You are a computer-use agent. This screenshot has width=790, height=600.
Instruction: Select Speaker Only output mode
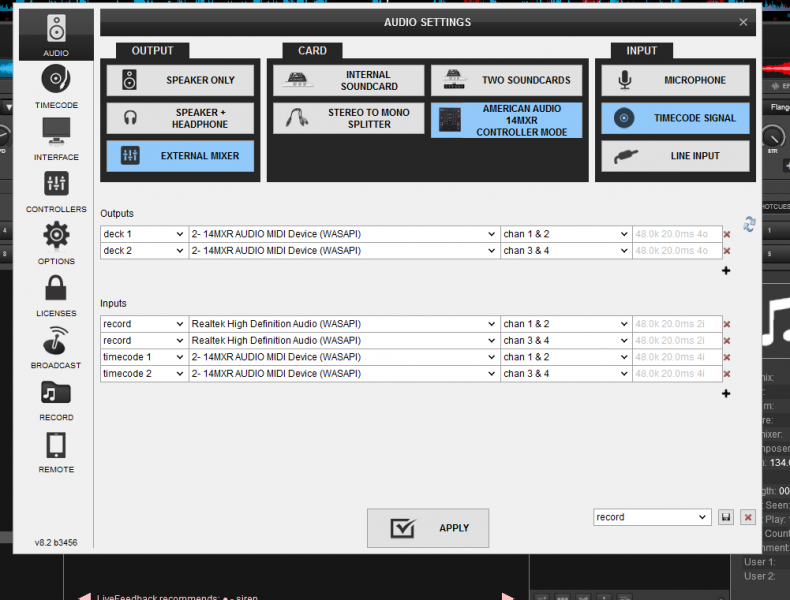pos(180,80)
